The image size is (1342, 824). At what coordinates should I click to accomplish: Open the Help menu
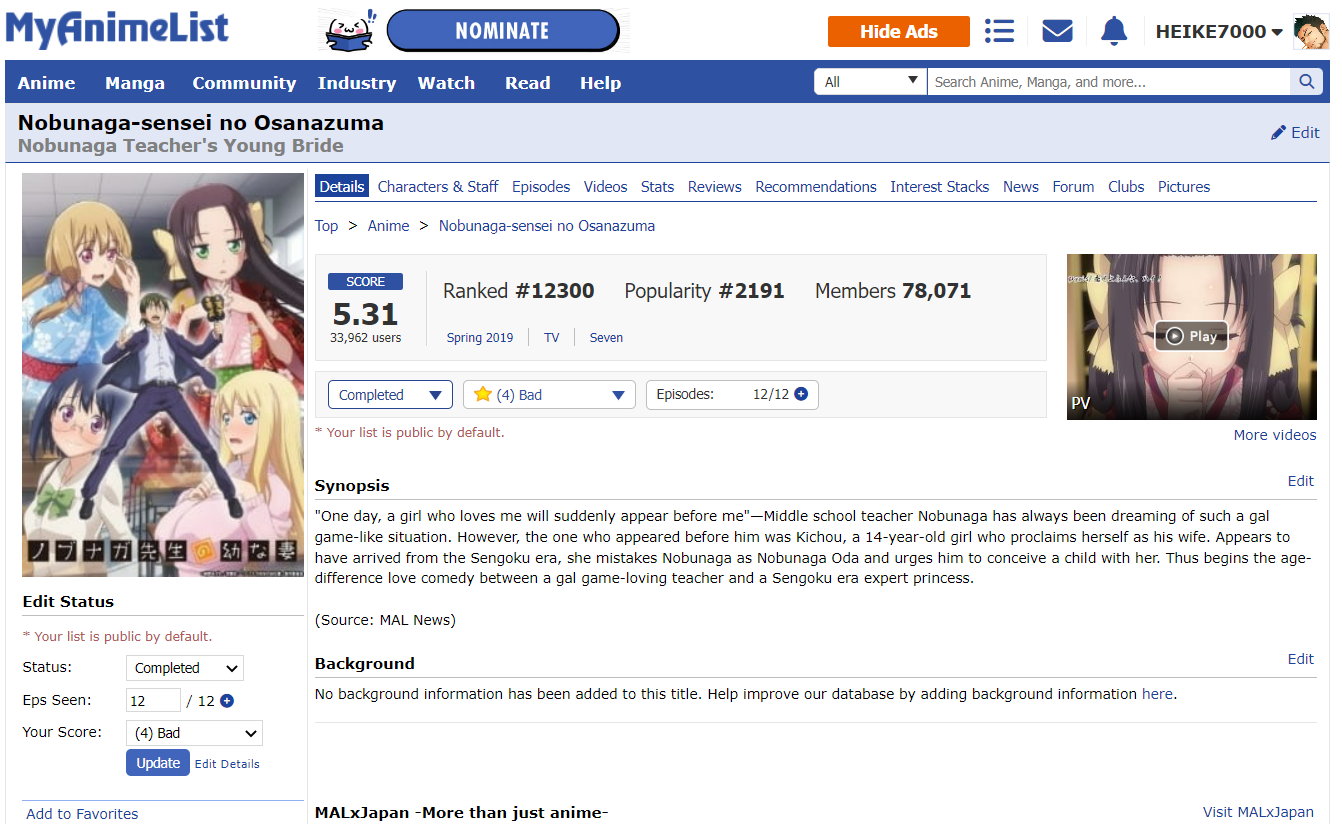click(600, 83)
